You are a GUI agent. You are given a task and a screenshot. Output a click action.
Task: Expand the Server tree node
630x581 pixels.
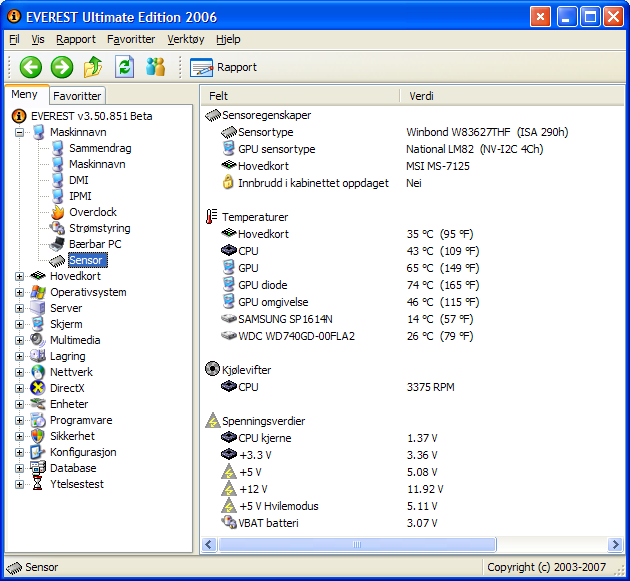19,308
